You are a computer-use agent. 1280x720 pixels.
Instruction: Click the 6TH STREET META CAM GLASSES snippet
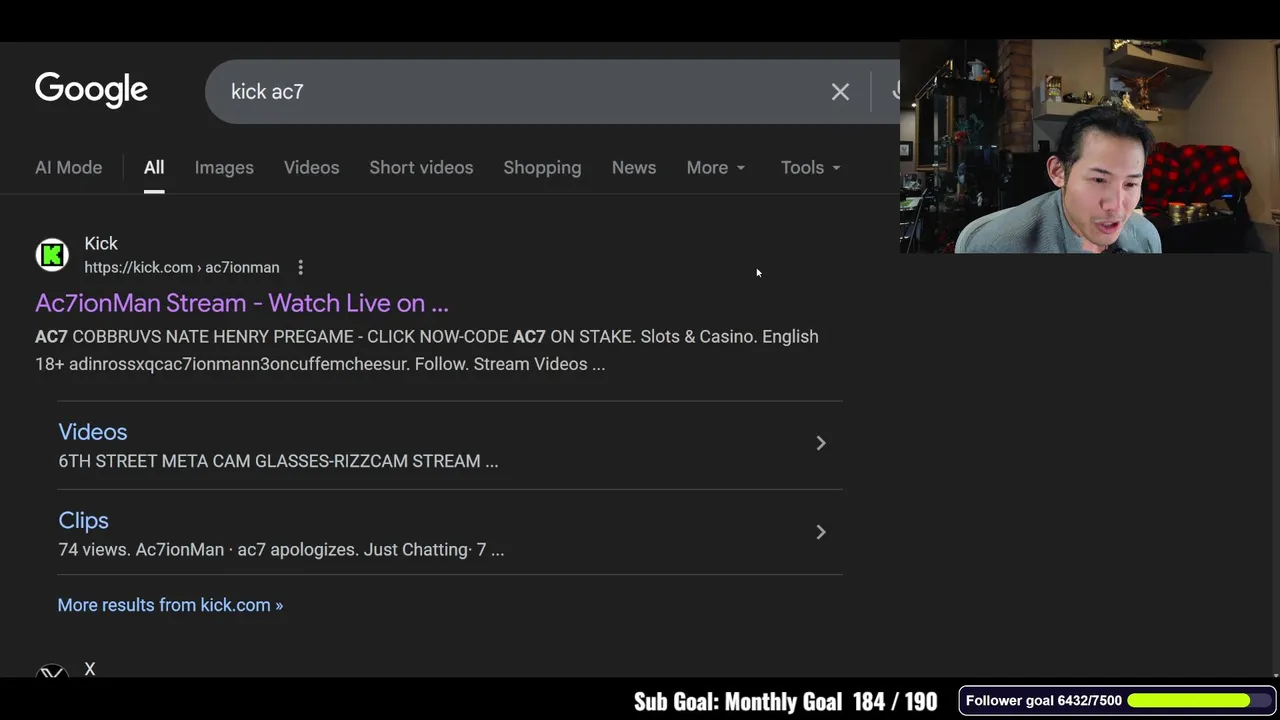point(278,461)
